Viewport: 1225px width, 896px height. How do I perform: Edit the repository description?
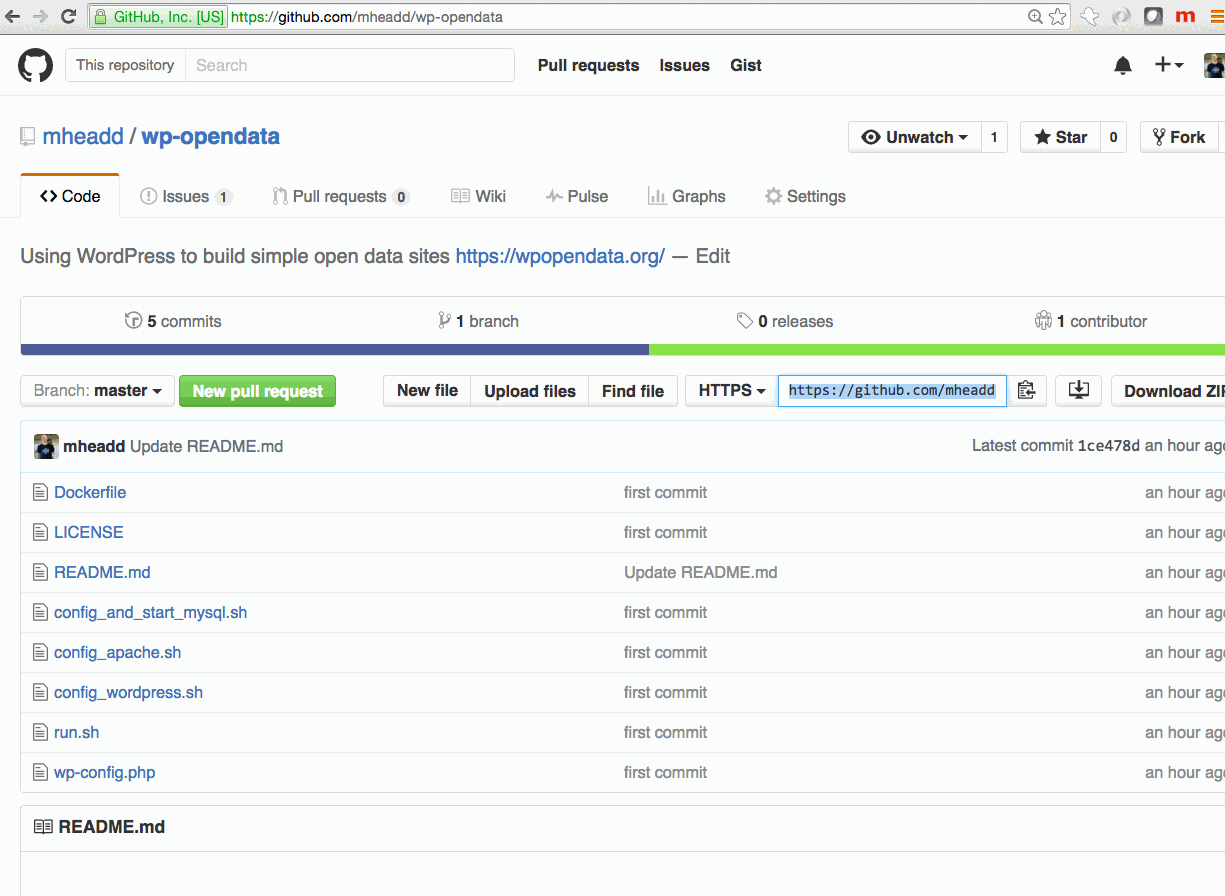coord(713,256)
